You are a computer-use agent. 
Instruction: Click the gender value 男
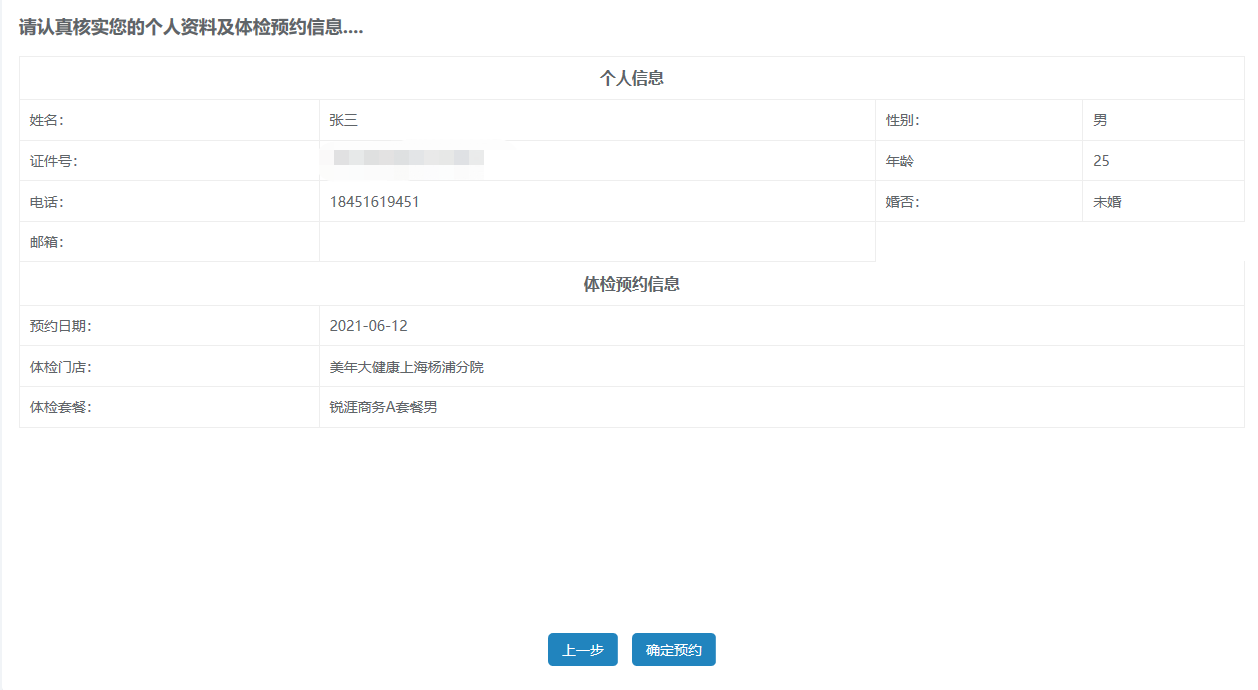[x=1100, y=120]
